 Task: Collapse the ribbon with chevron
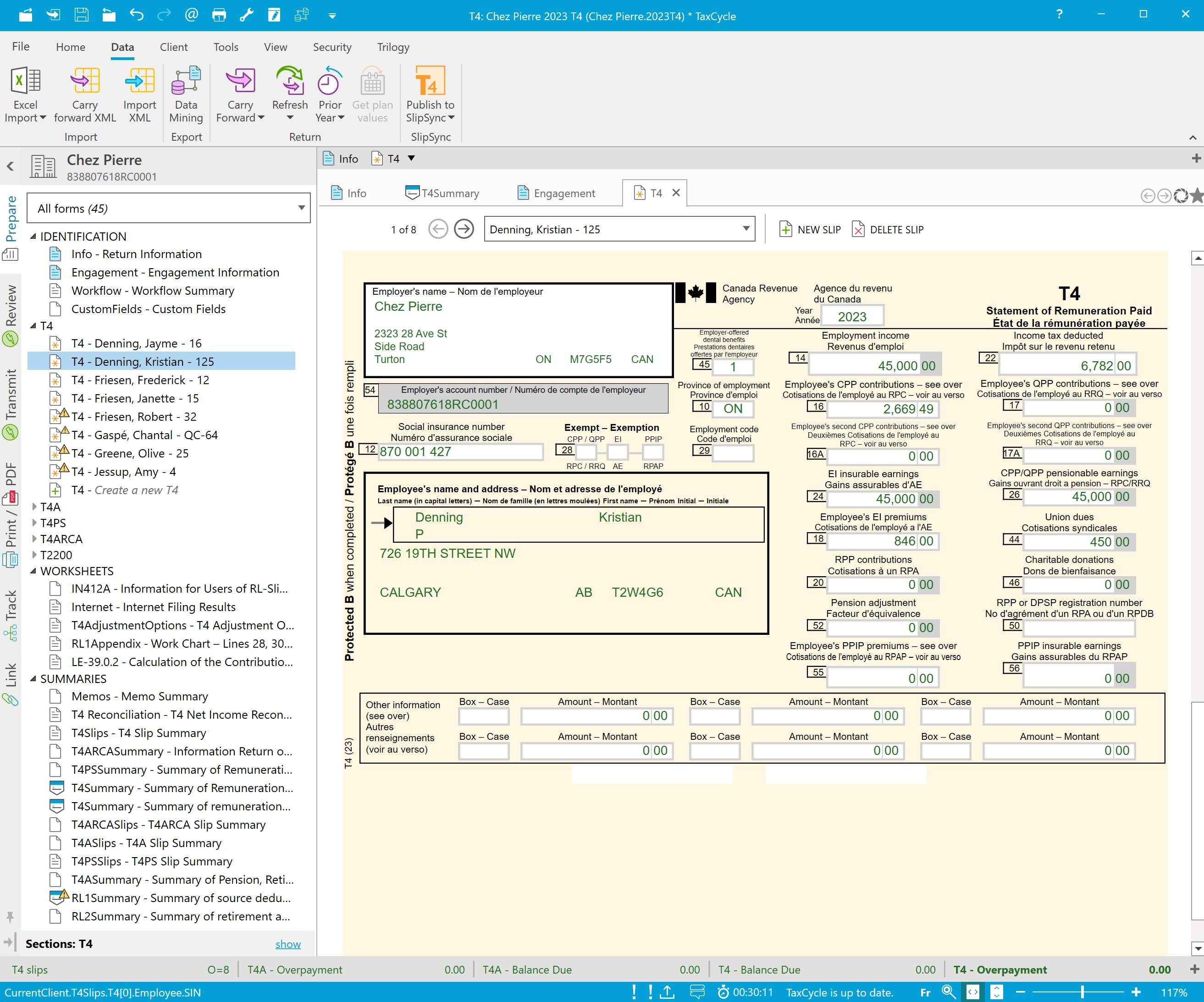pos(1193,138)
